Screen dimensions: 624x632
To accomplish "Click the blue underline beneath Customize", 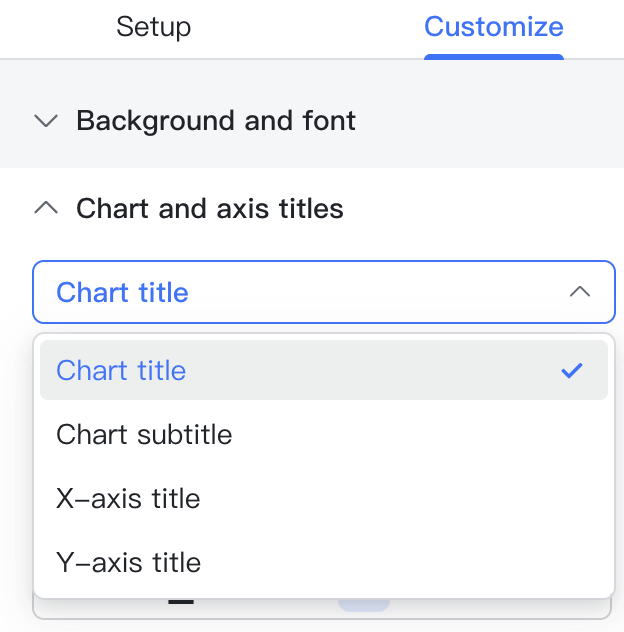I will coord(493,56).
